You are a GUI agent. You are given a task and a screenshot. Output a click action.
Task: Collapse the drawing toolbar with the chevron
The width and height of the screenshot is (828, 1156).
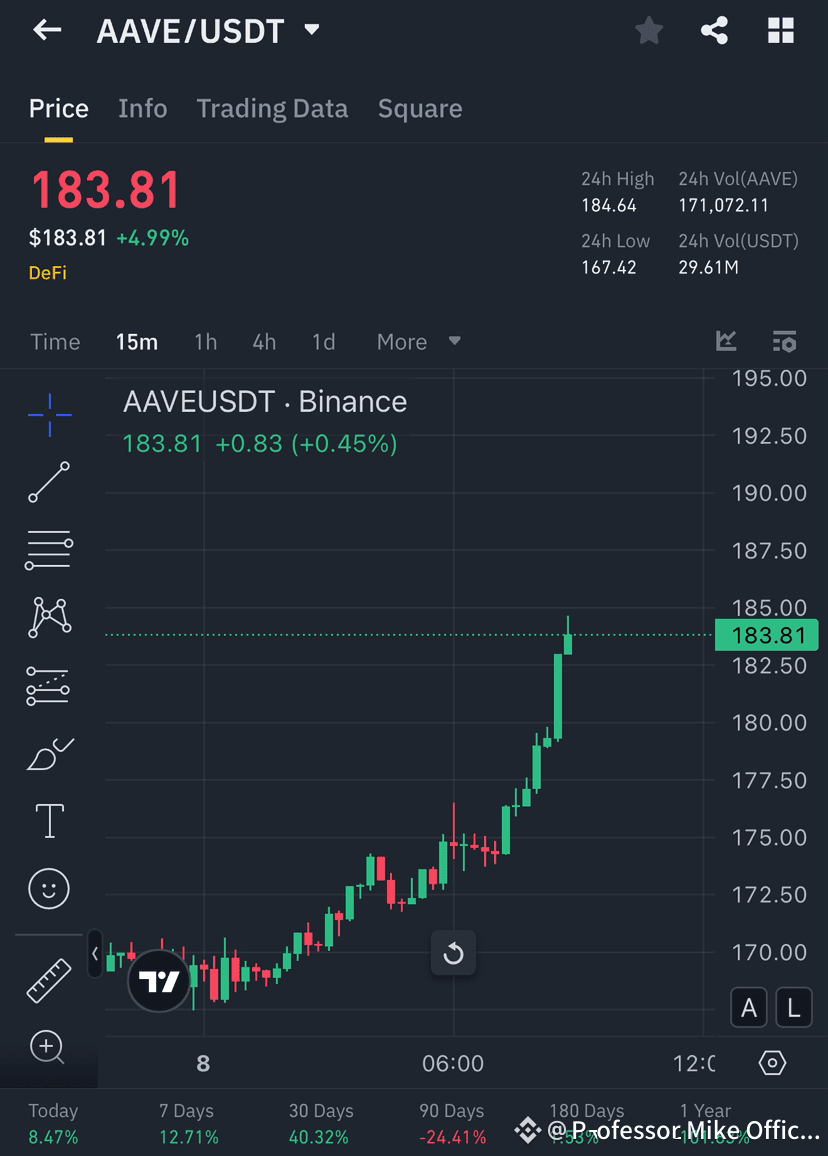[95, 955]
